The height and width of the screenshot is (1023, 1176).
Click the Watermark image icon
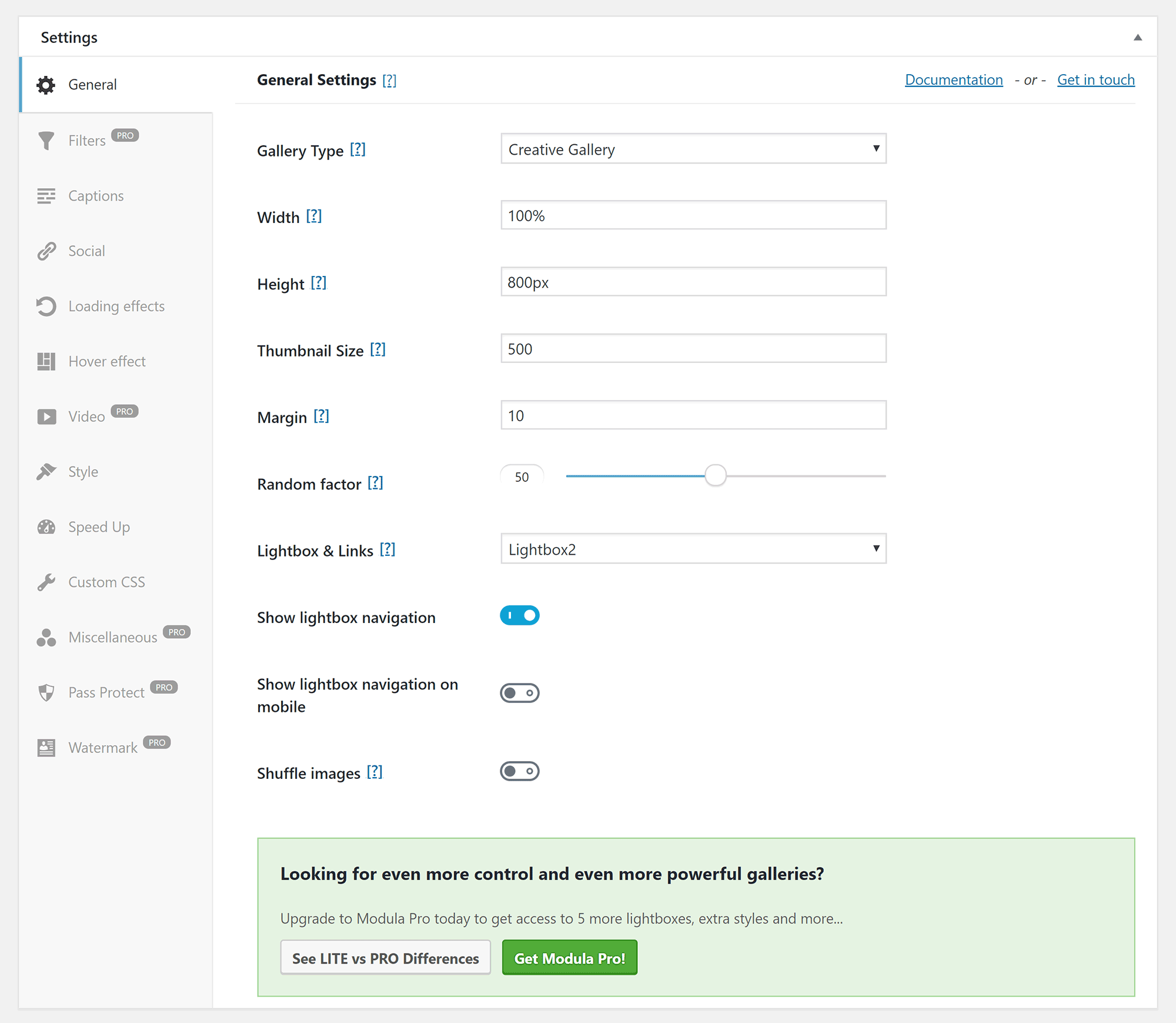coord(46,748)
